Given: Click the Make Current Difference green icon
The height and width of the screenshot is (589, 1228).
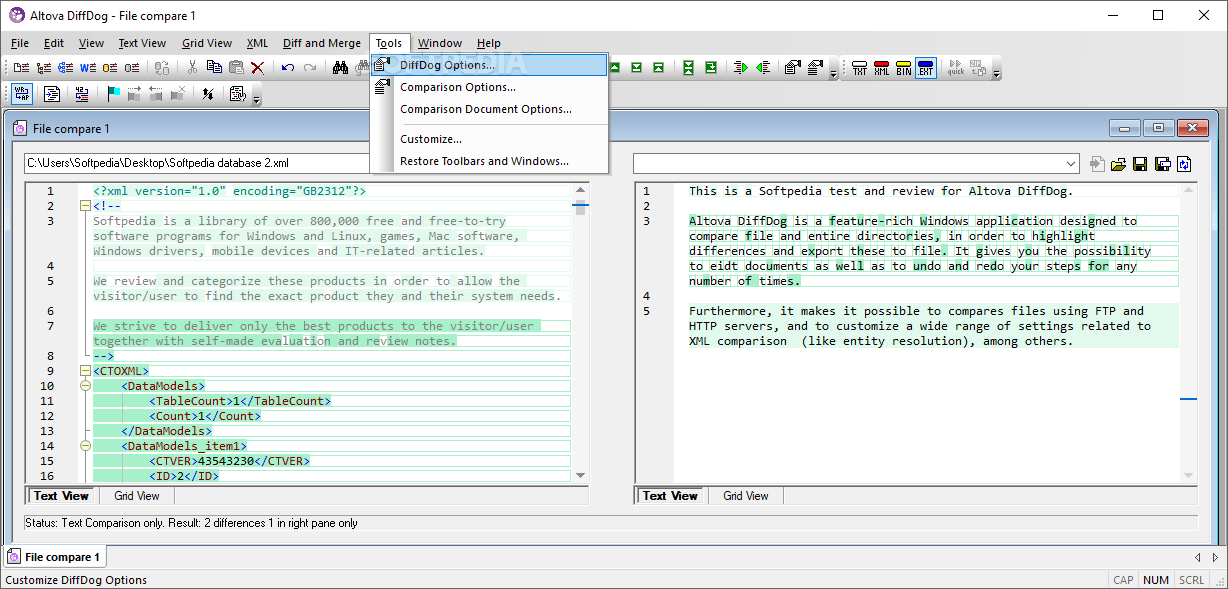Looking at the screenshot, I should click(711, 68).
